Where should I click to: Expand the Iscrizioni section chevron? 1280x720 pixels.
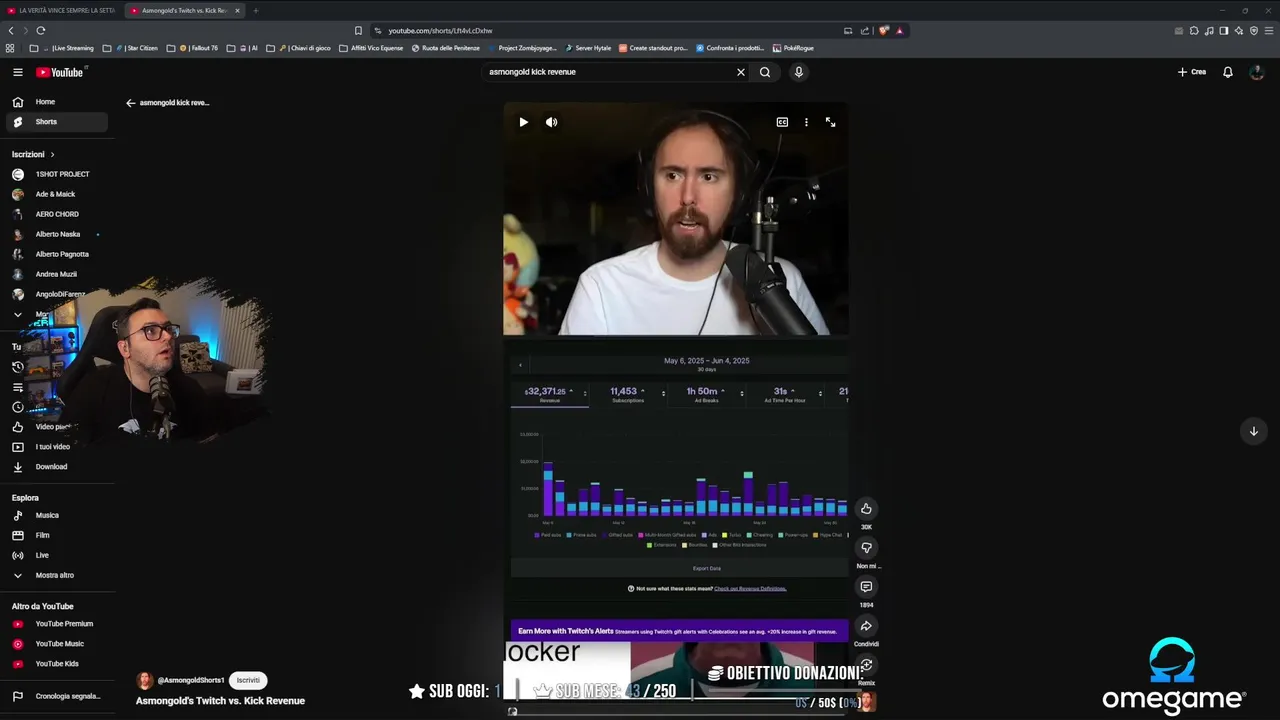pos(52,154)
